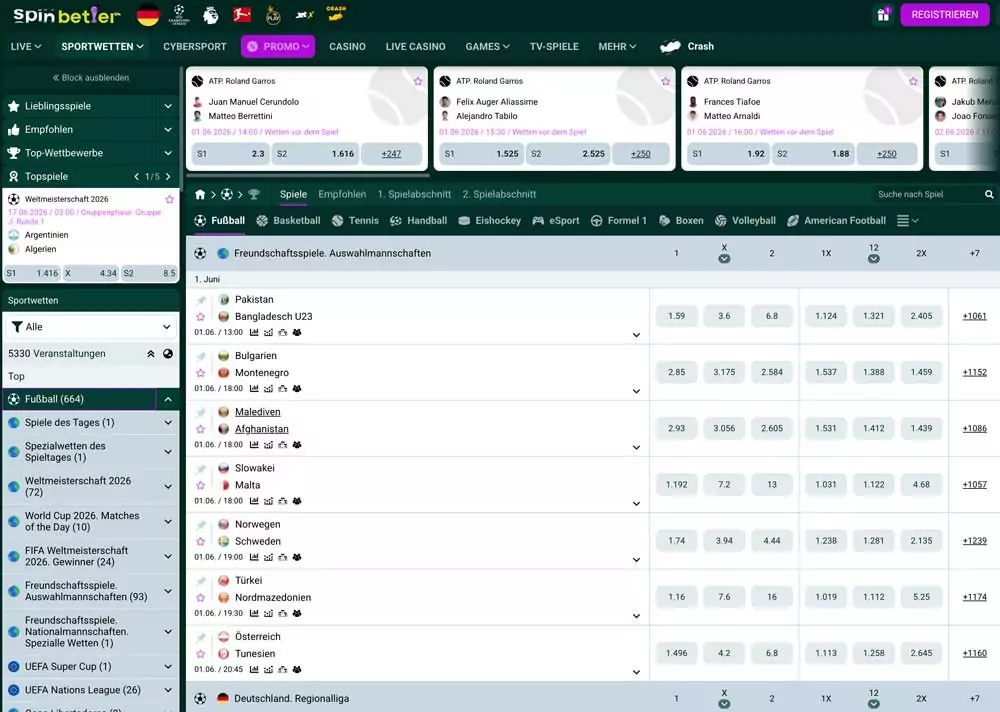This screenshot has height=712, width=1000.
Task: Open the Spinbetter logo home
Action: click(x=66, y=15)
